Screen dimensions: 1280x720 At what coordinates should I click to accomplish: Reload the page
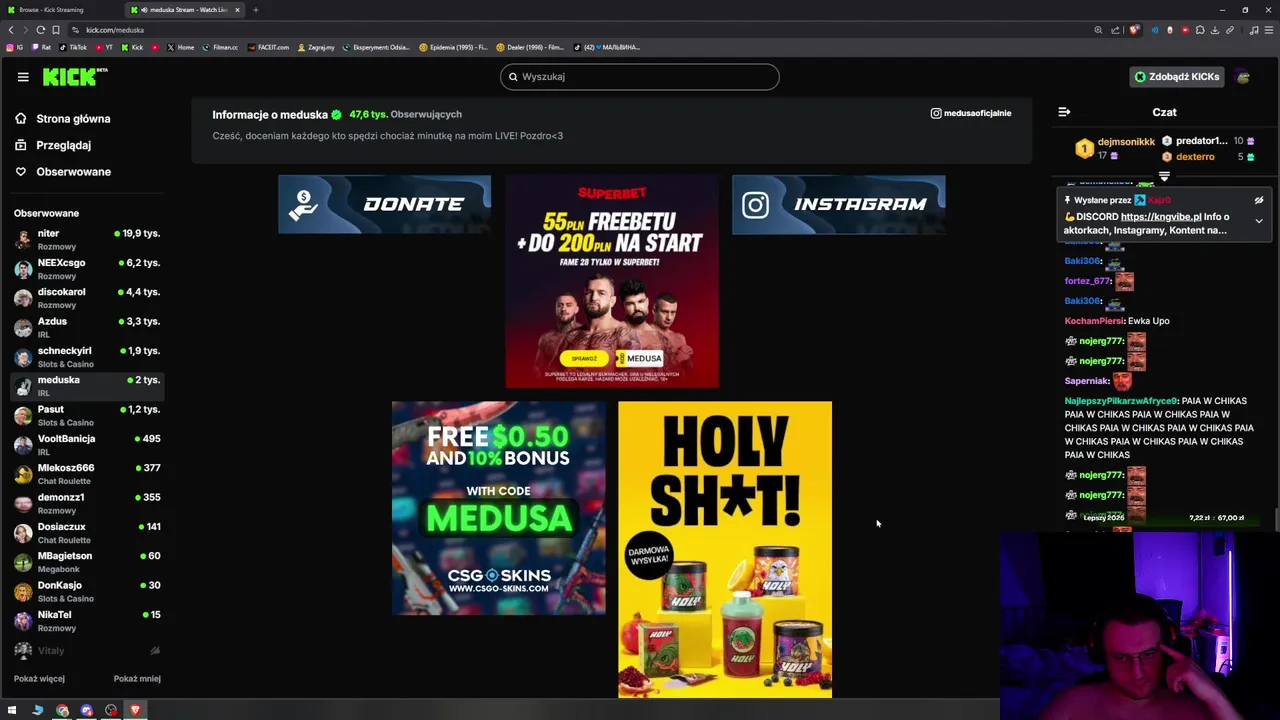40,30
